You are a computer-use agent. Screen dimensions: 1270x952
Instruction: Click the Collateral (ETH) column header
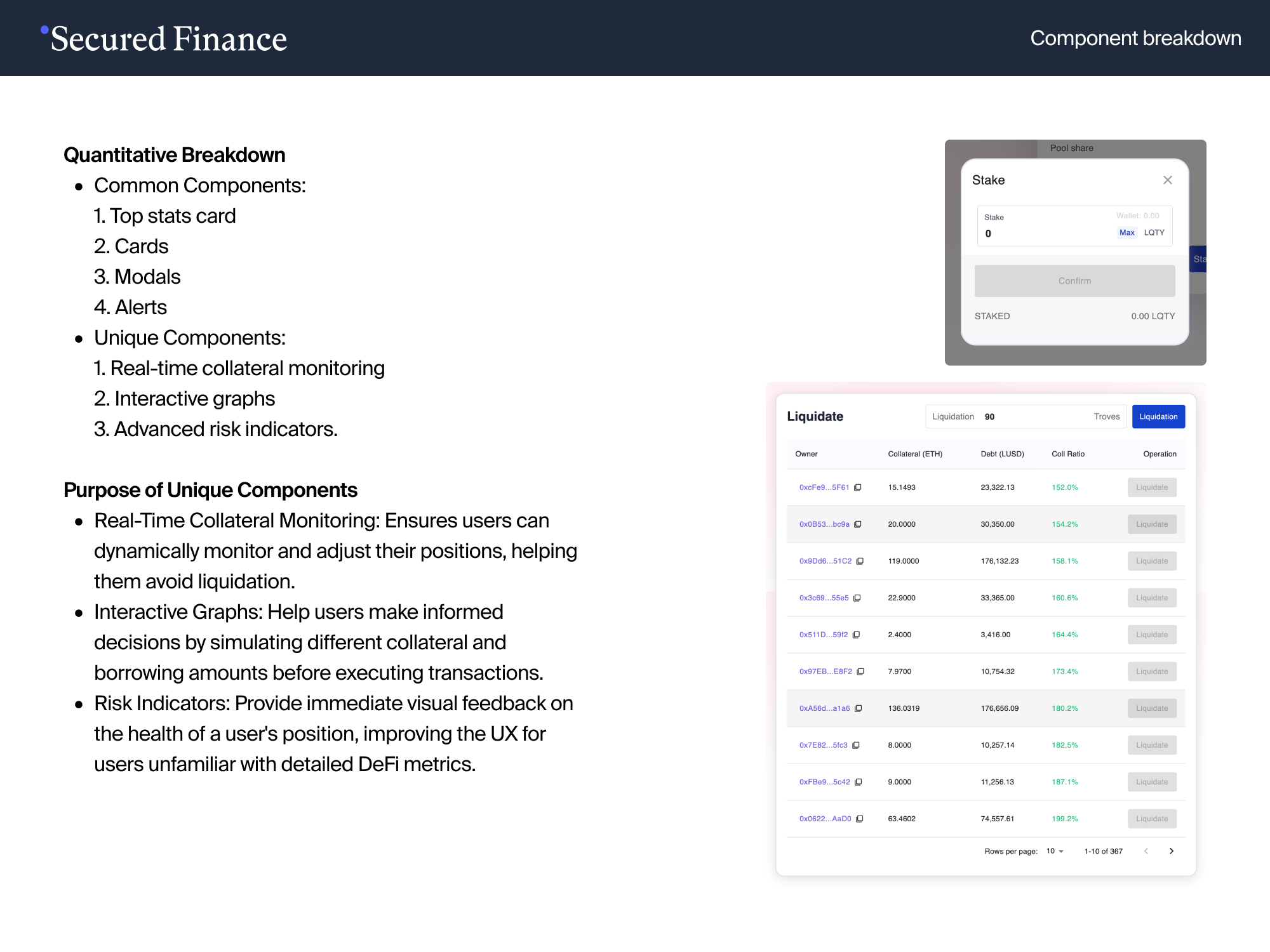coord(915,454)
